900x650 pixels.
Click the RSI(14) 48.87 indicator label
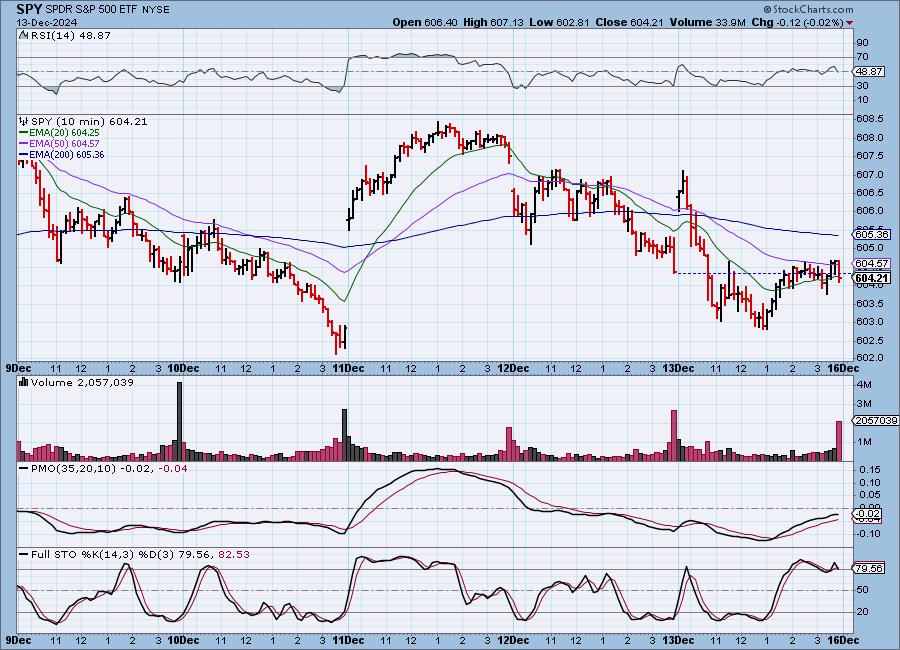[71, 35]
